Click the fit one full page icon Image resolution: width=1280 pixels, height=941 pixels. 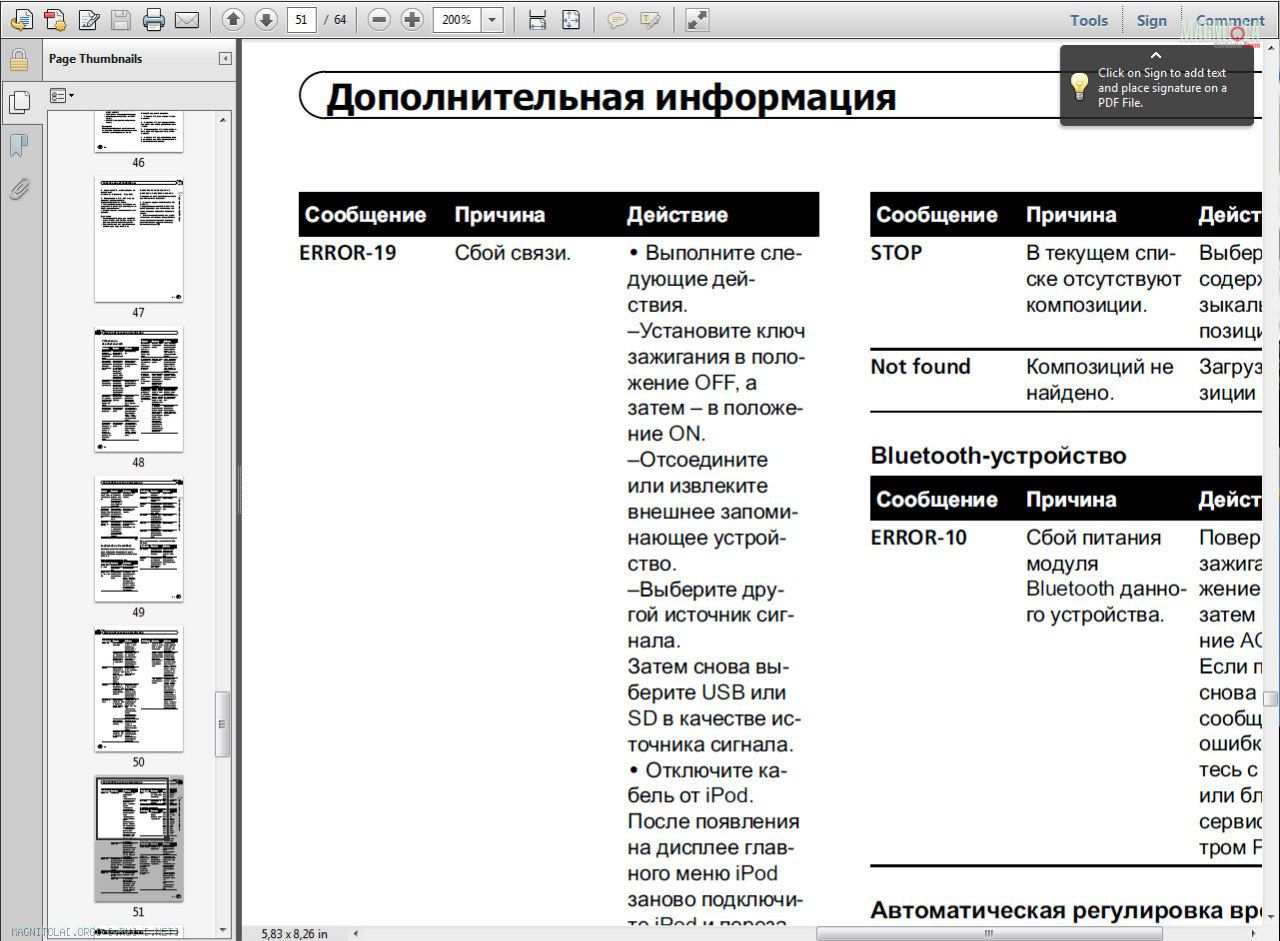click(571, 19)
